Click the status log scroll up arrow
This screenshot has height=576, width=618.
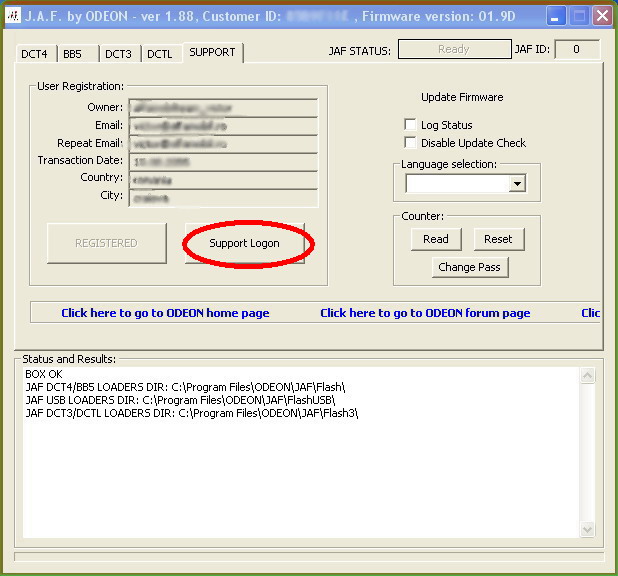tap(587, 375)
